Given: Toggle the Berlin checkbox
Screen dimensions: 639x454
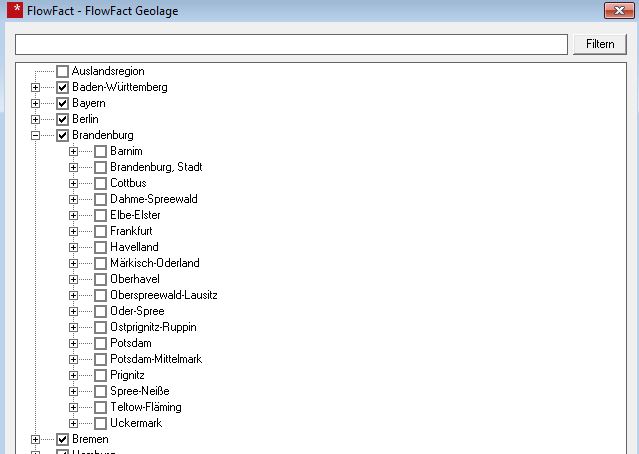Looking at the screenshot, I should [x=63, y=120].
